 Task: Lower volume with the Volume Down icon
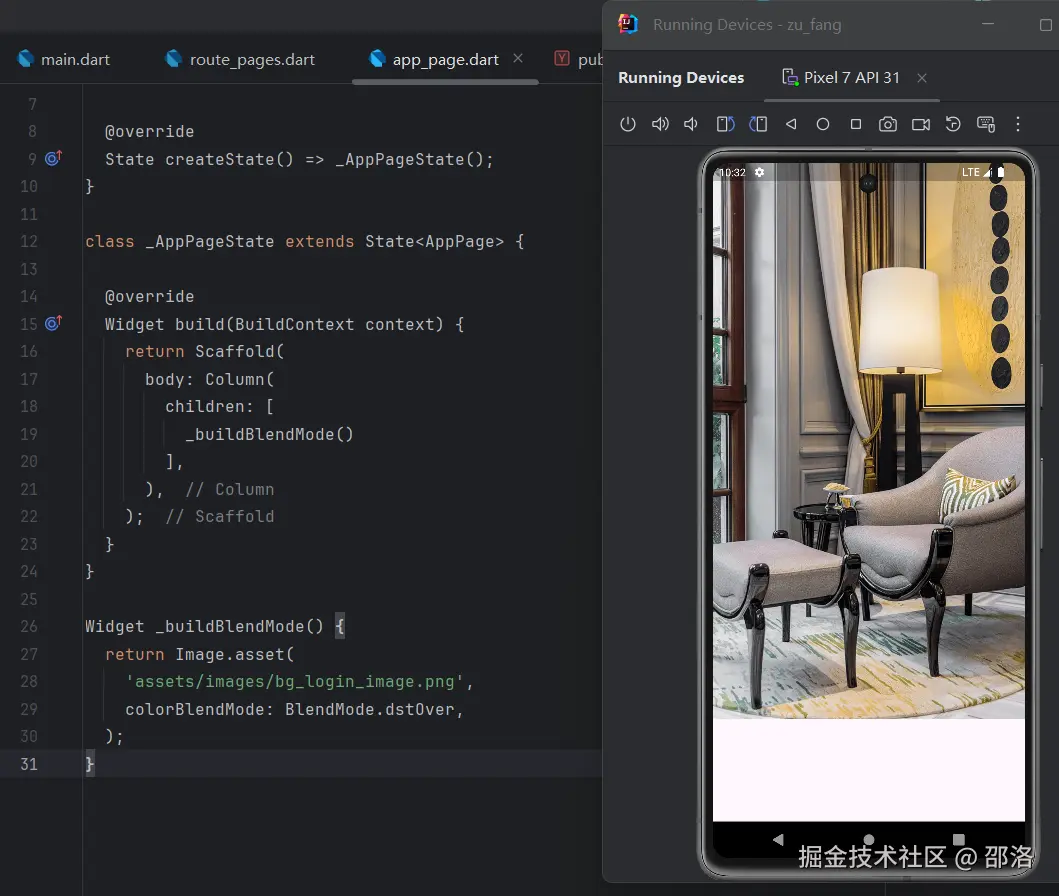[691, 124]
